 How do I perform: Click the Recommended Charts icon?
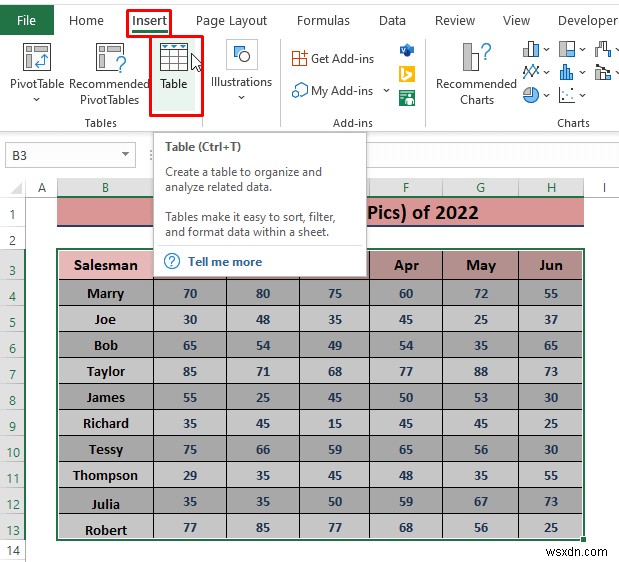point(476,57)
